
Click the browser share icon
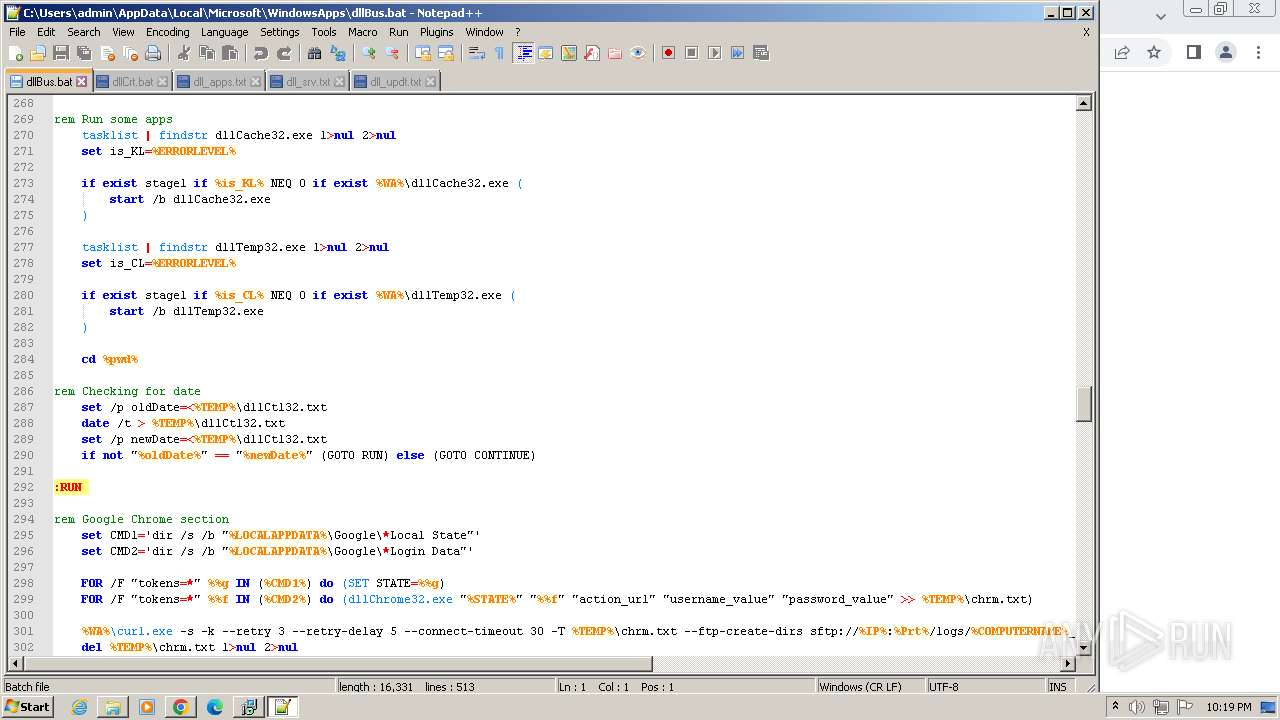(1122, 52)
